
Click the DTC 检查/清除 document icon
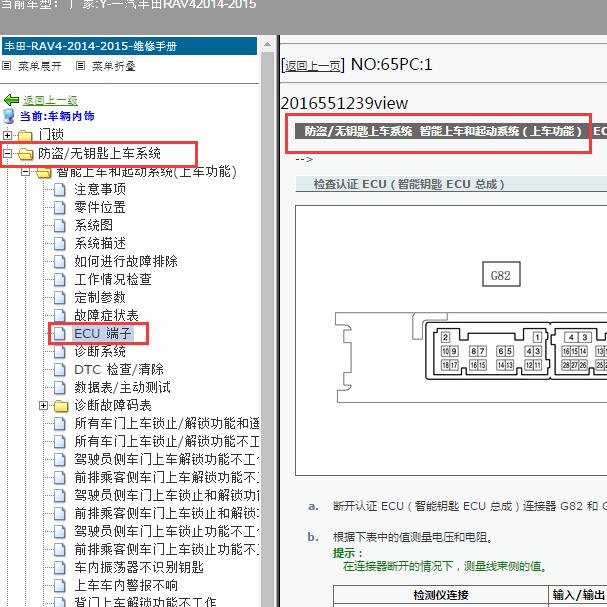(59, 369)
